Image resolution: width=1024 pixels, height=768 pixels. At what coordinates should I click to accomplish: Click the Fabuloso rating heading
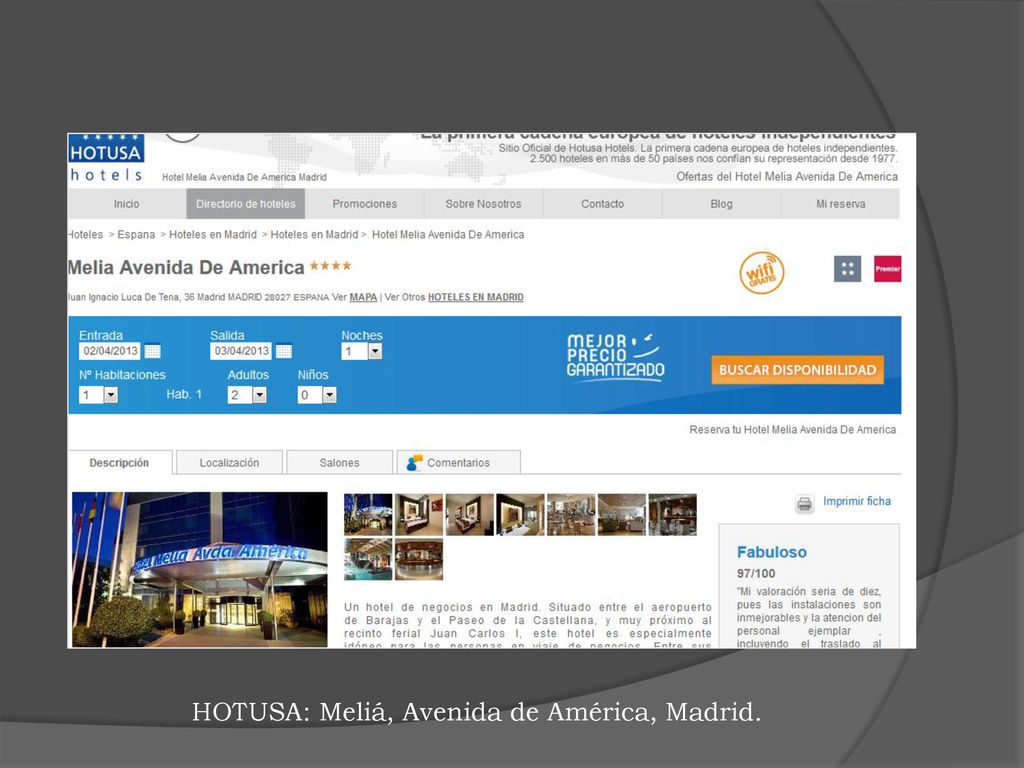click(x=771, y=552)
